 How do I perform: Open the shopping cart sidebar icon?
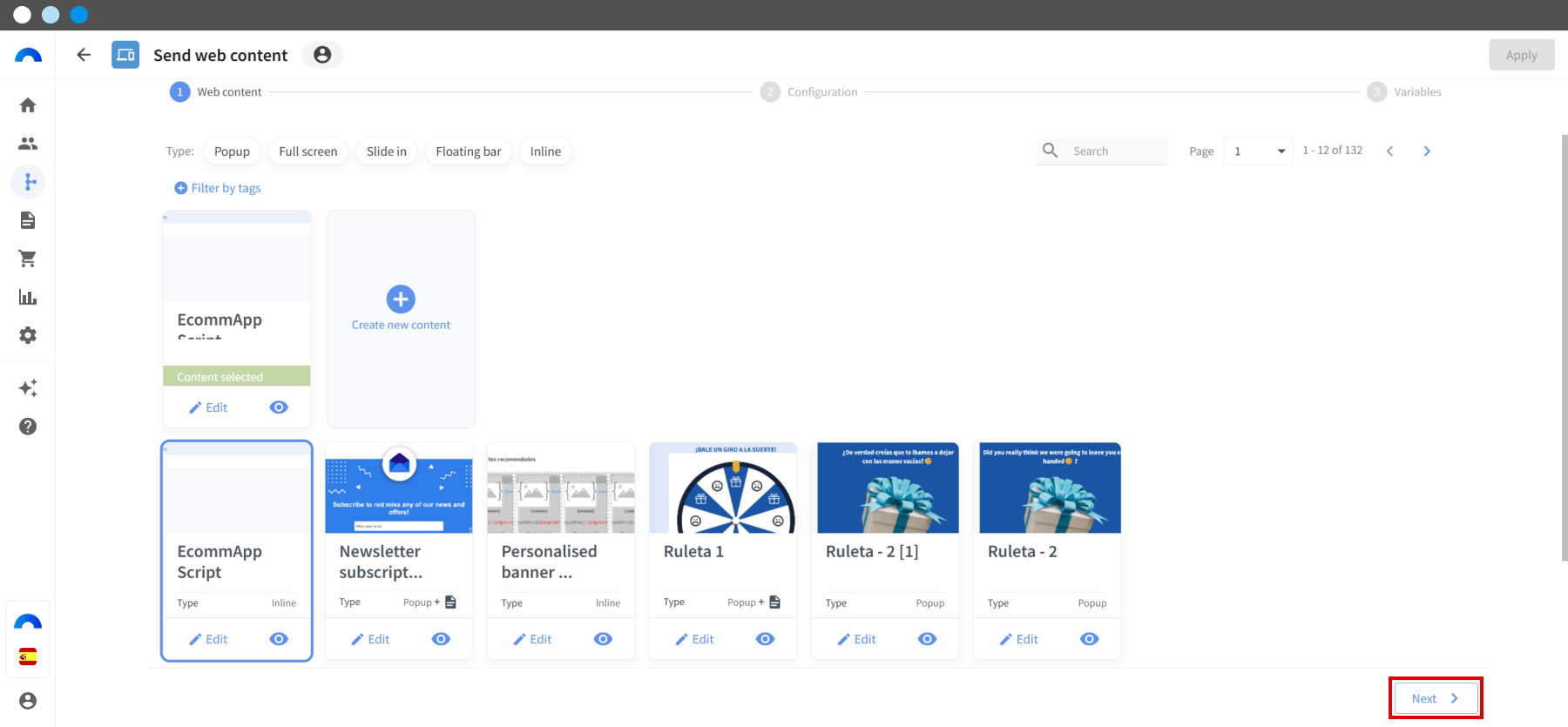coord(28,259)
